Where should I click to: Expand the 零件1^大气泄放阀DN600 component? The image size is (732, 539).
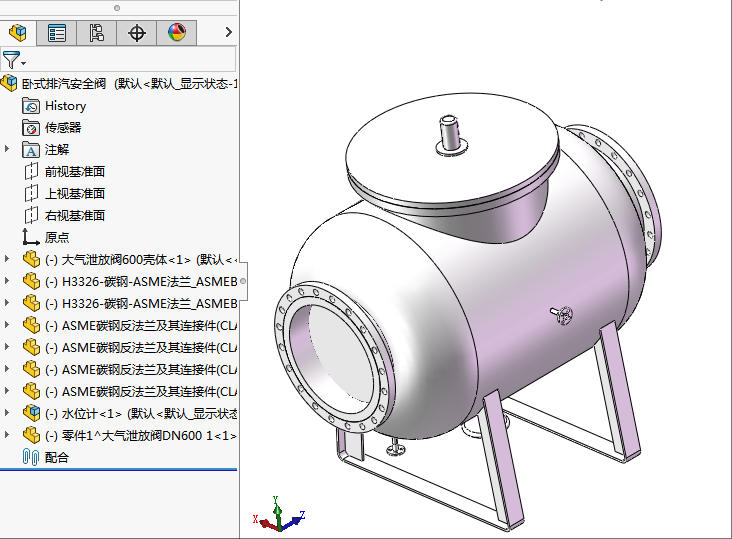(x=7, y=434)
